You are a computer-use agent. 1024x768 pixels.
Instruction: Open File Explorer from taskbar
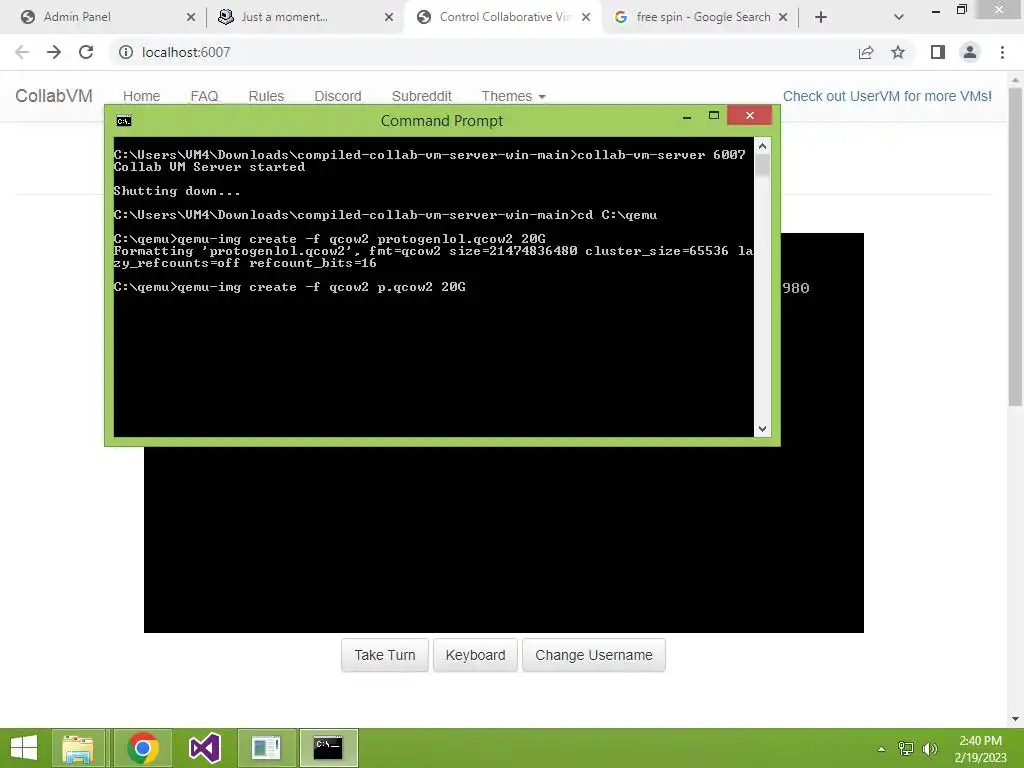point(78,748)
